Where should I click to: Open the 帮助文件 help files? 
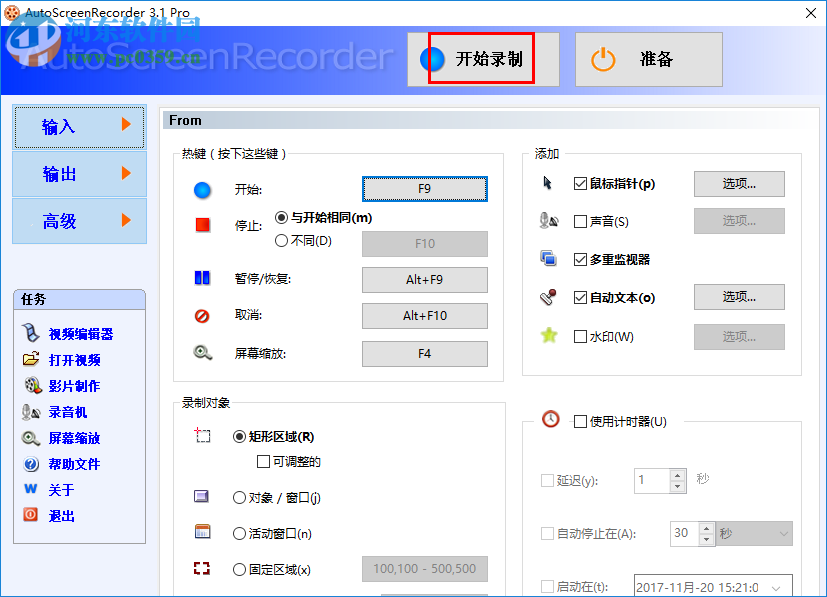click(29, 463)
